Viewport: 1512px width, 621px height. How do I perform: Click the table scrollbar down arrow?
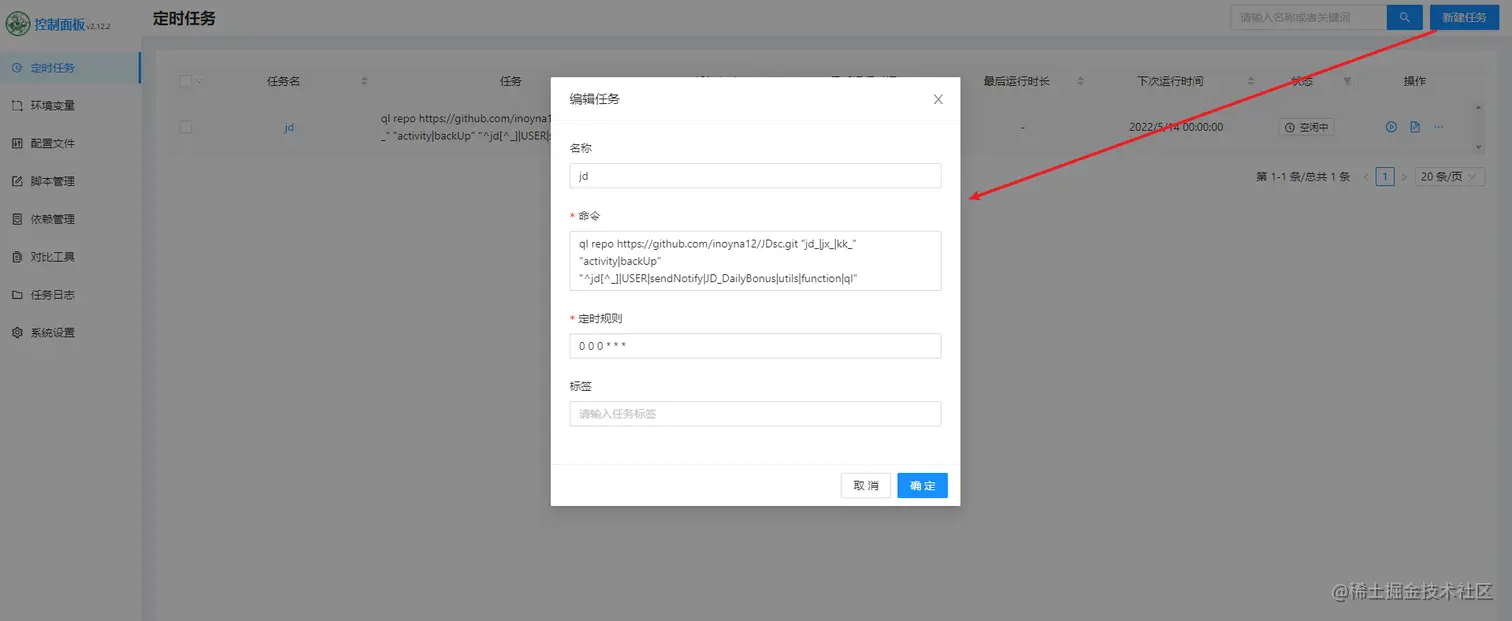tap(1480, 148)
